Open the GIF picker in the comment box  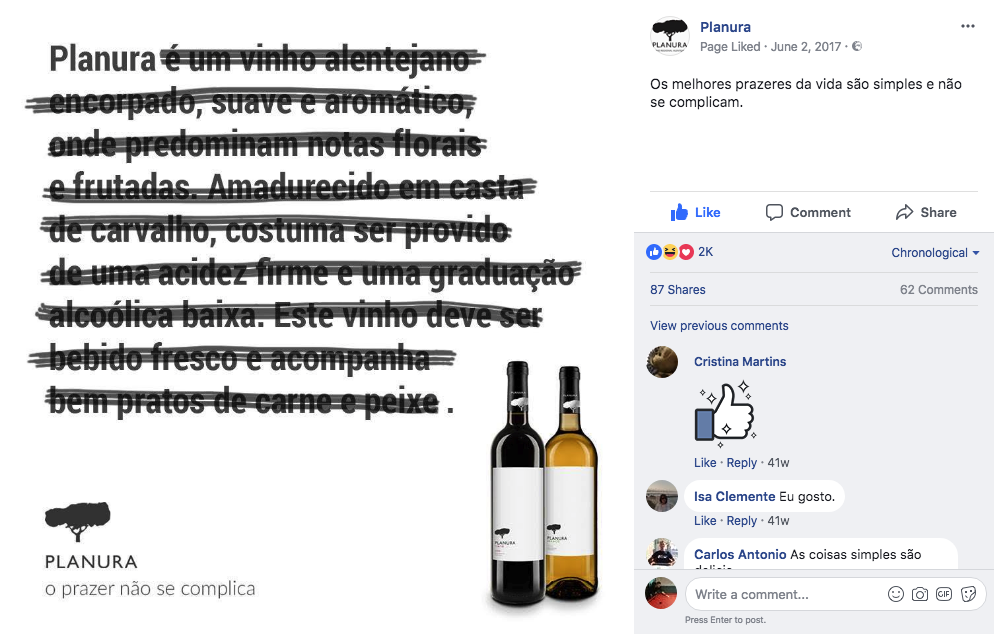(944, 594)
